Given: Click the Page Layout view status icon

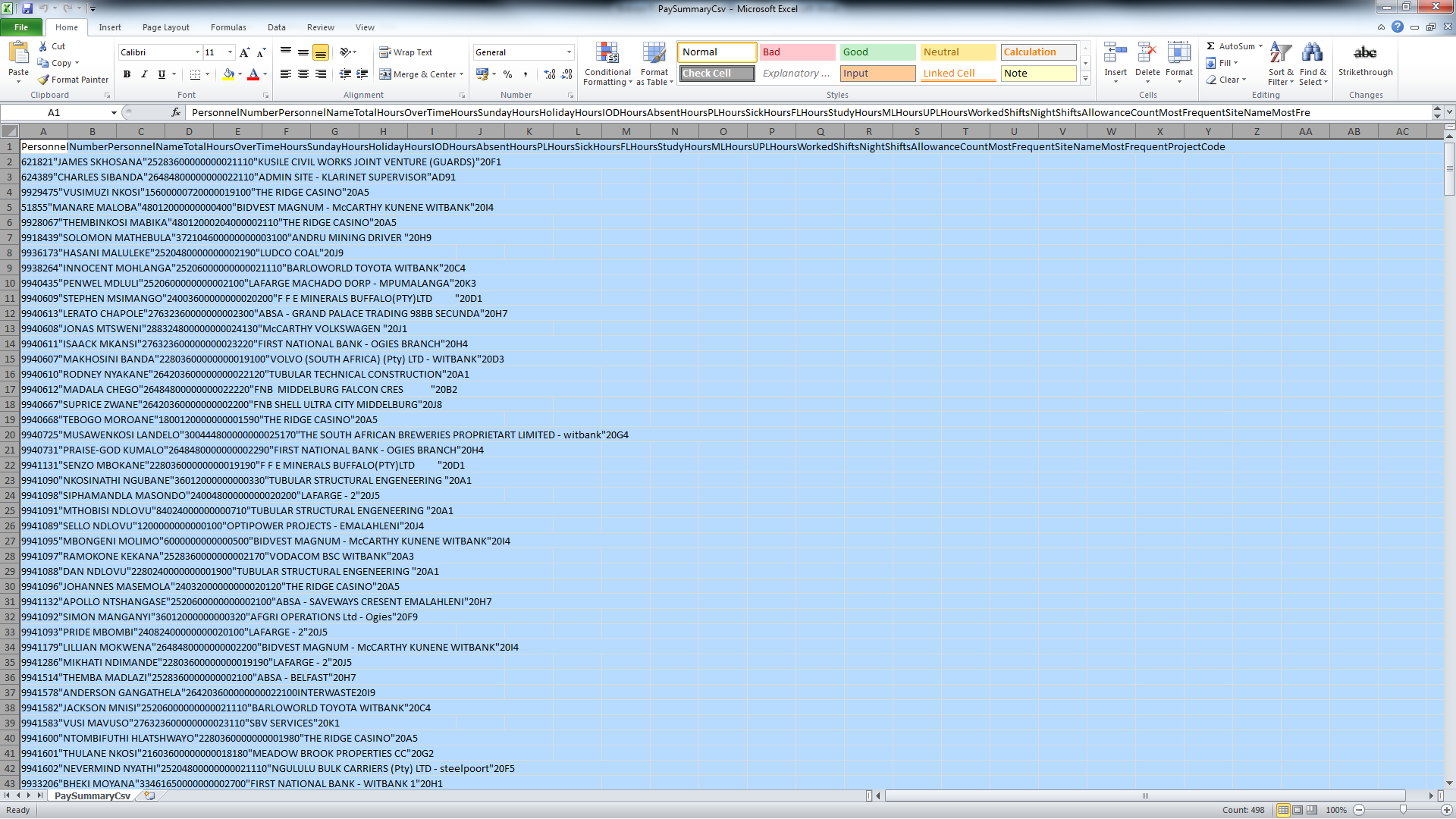Looking at the screenshot, I should pos(1298,810).
